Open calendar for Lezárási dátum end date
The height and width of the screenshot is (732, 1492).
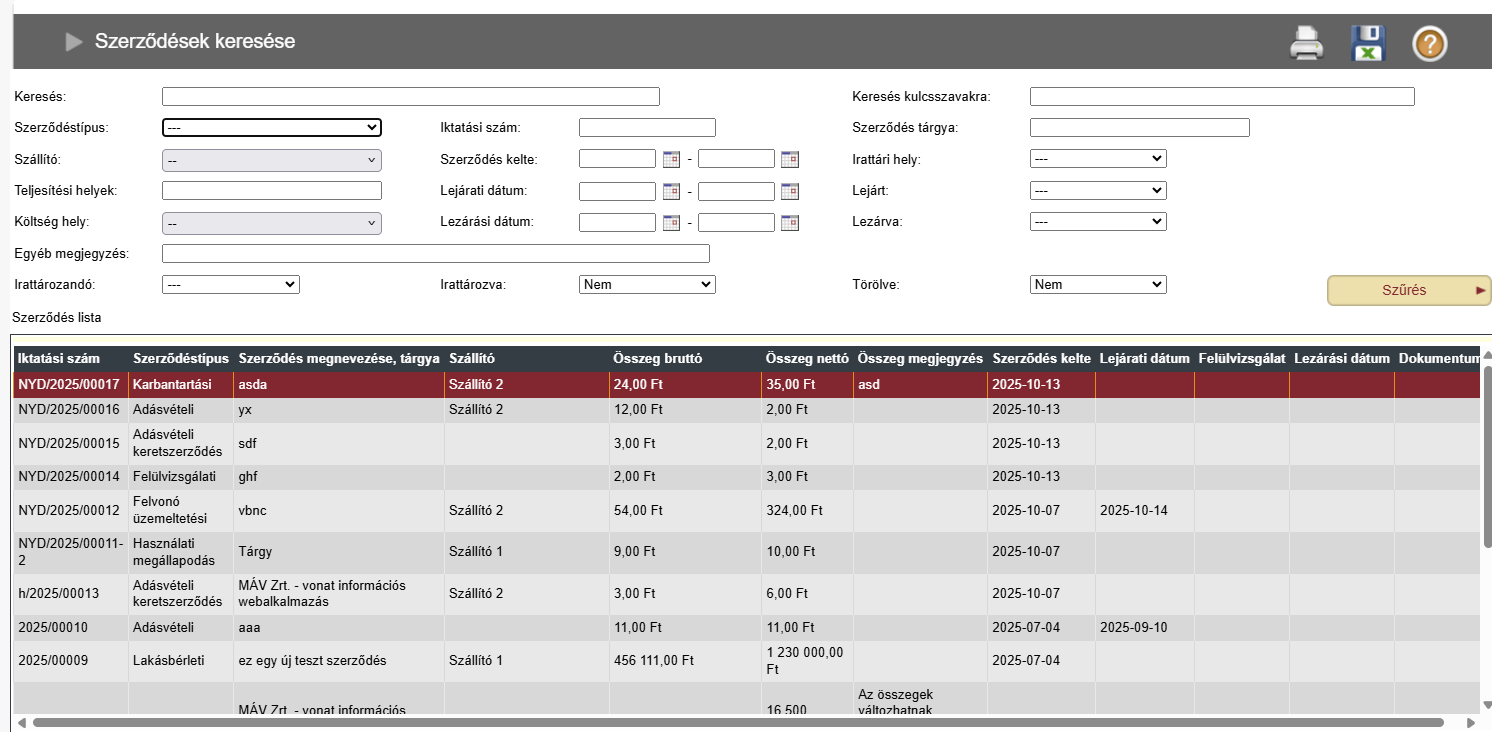tap(790, 222)
